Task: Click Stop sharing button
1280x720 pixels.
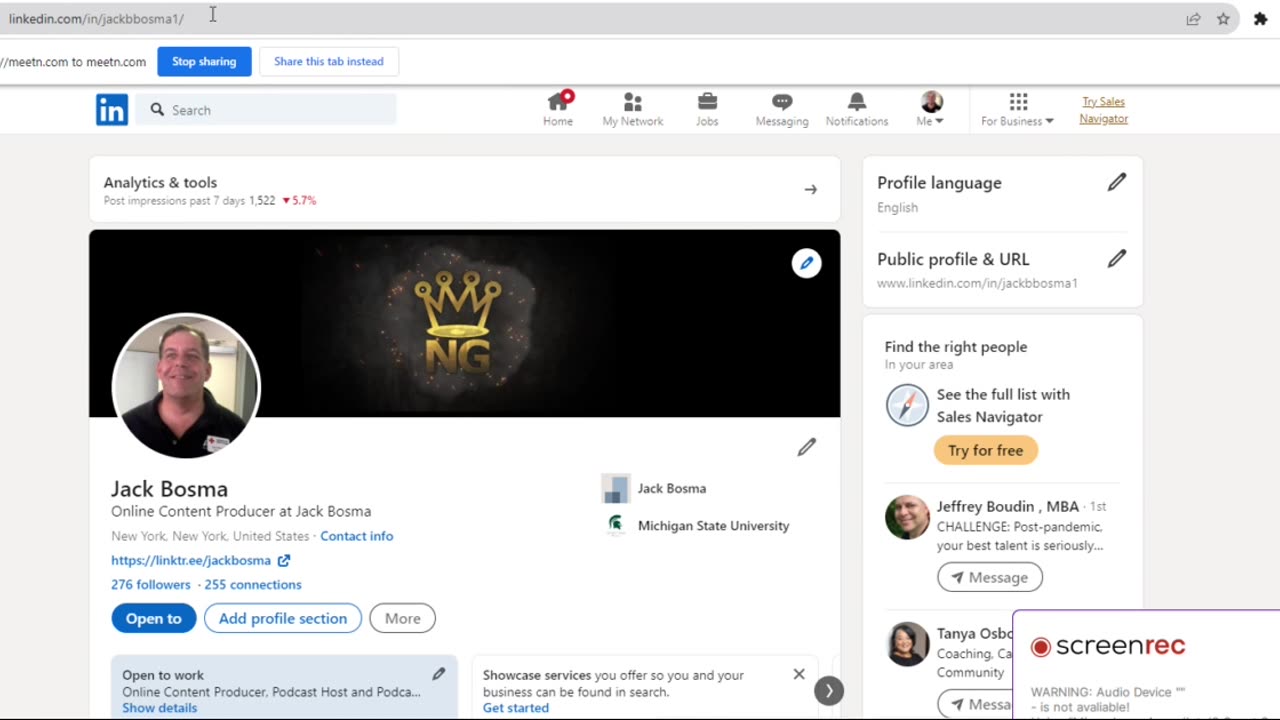Action: (x=204, y=61)
